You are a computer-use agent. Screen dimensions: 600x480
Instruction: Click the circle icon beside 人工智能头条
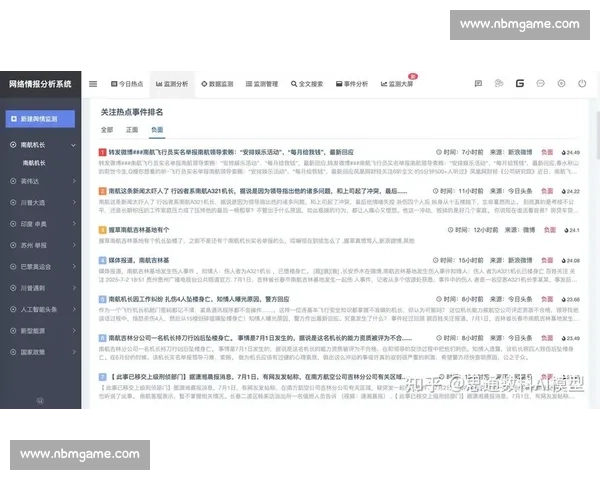[x=13, y=309]
